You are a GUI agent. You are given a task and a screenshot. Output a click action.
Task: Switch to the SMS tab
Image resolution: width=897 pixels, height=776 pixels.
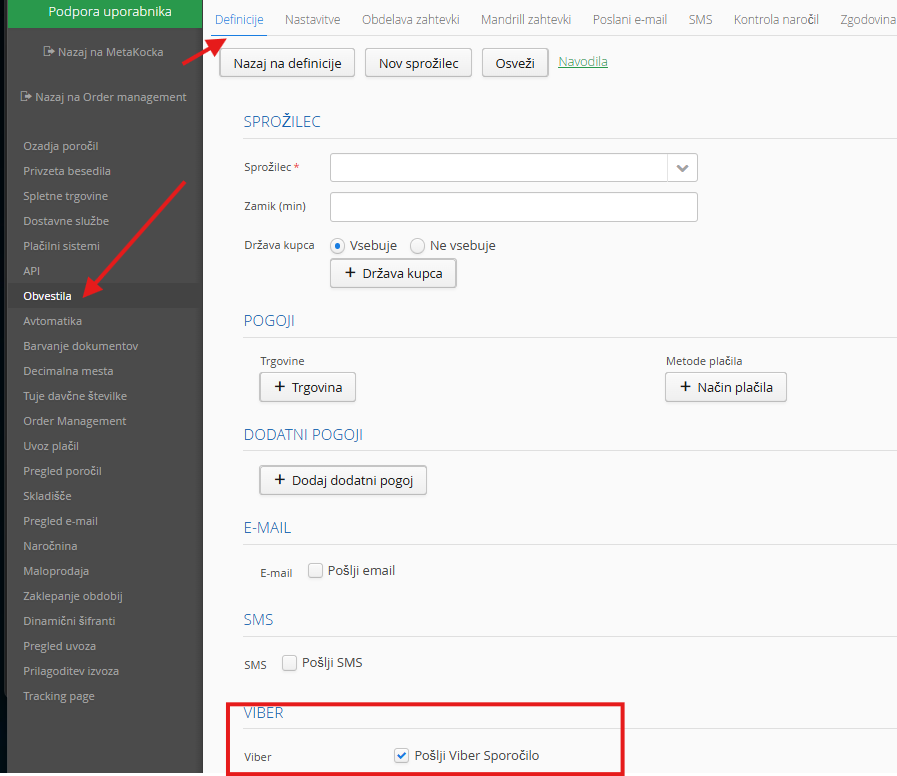(700, 19)
